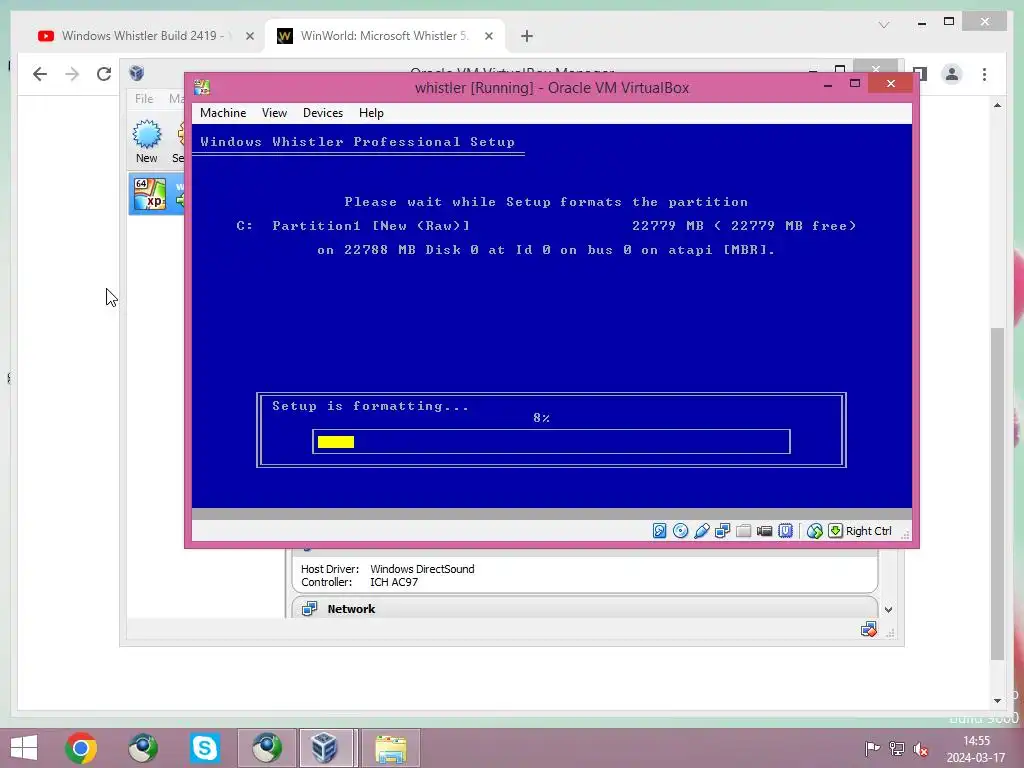Reload the browser page
The width and height of the screenshot is (1024, 768).
(104, 74)
